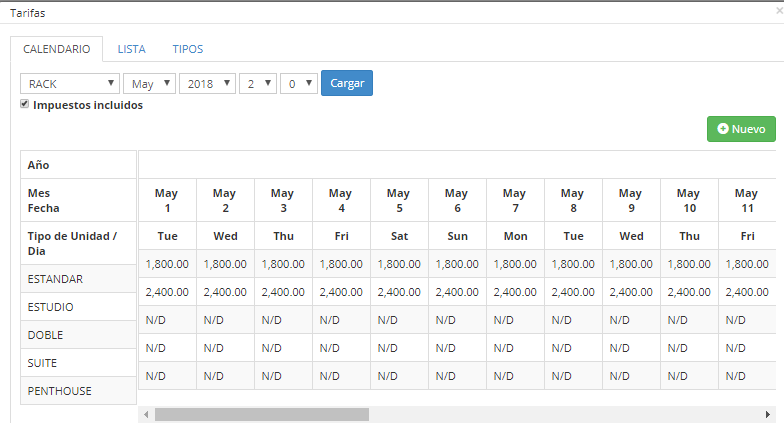Click the horizontal scrollbar right arrow

point(767,414)
